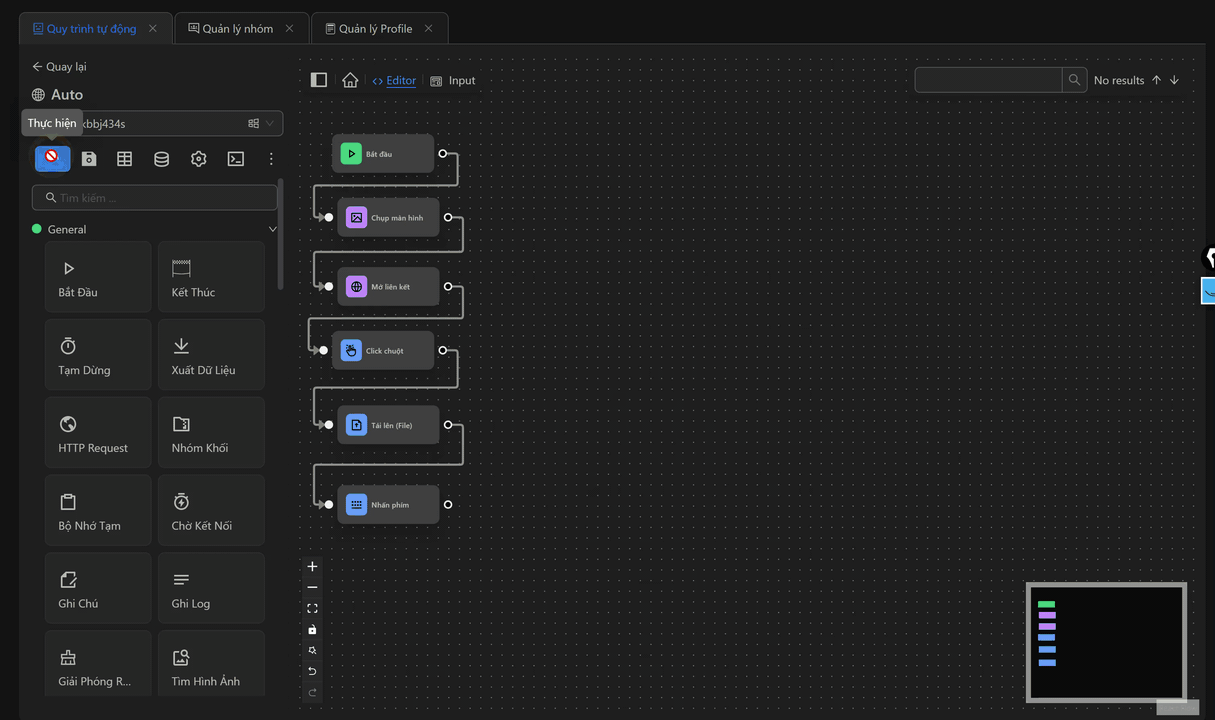Click the home icon in canvas toolbar
The image size is (1215, 720).
(x=350, y=80)
